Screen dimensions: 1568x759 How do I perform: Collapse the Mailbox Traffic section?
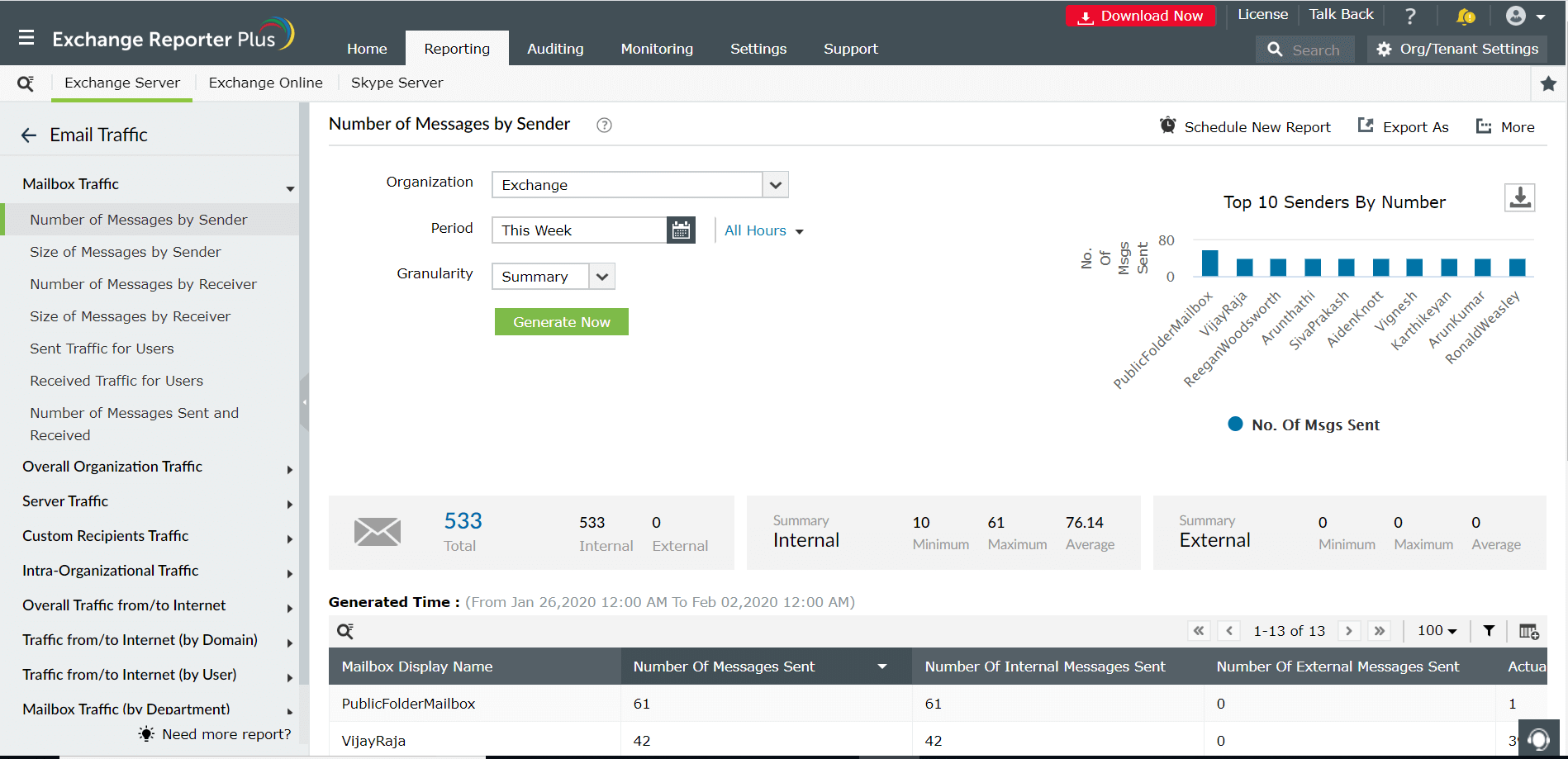point(290,189)
